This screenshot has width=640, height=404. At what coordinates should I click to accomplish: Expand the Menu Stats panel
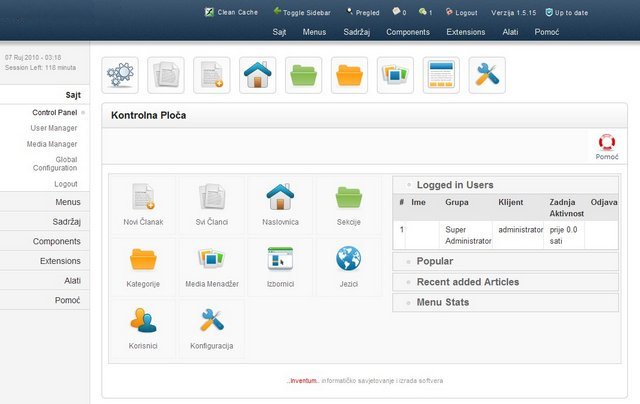tap(442, 302)
